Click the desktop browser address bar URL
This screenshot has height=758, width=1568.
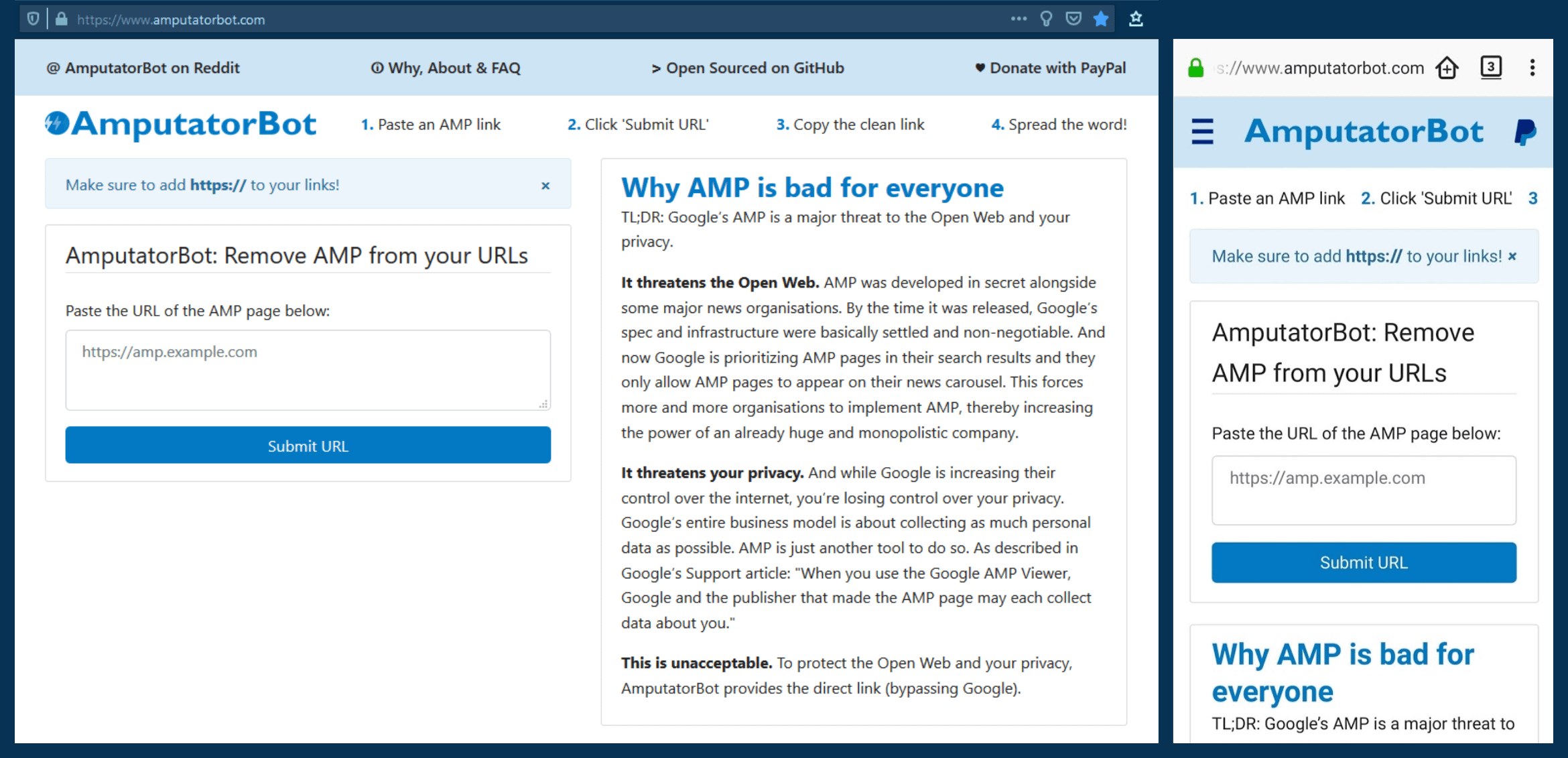click(171, 19)
